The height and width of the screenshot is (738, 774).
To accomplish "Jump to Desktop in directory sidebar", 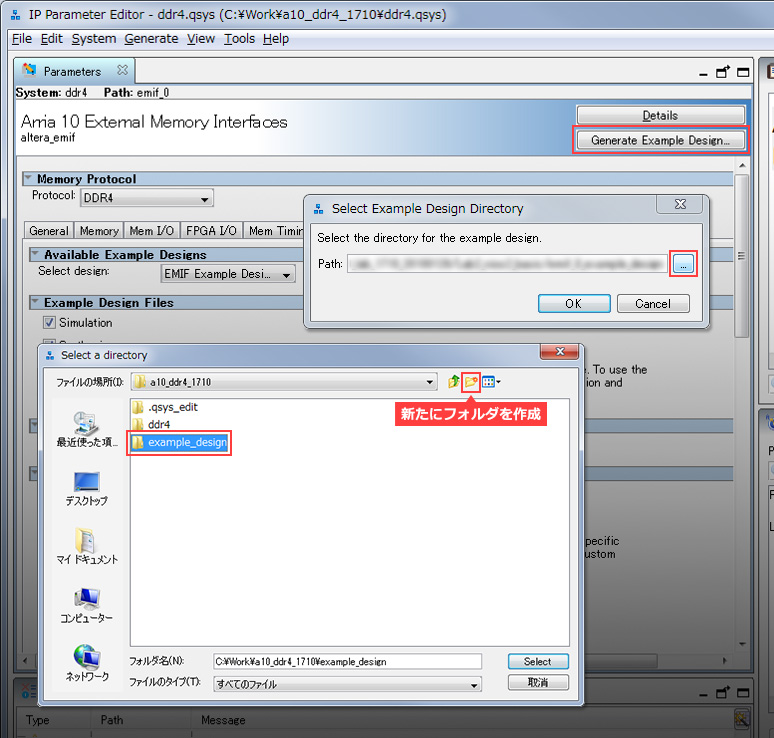I will coord(87,486).
